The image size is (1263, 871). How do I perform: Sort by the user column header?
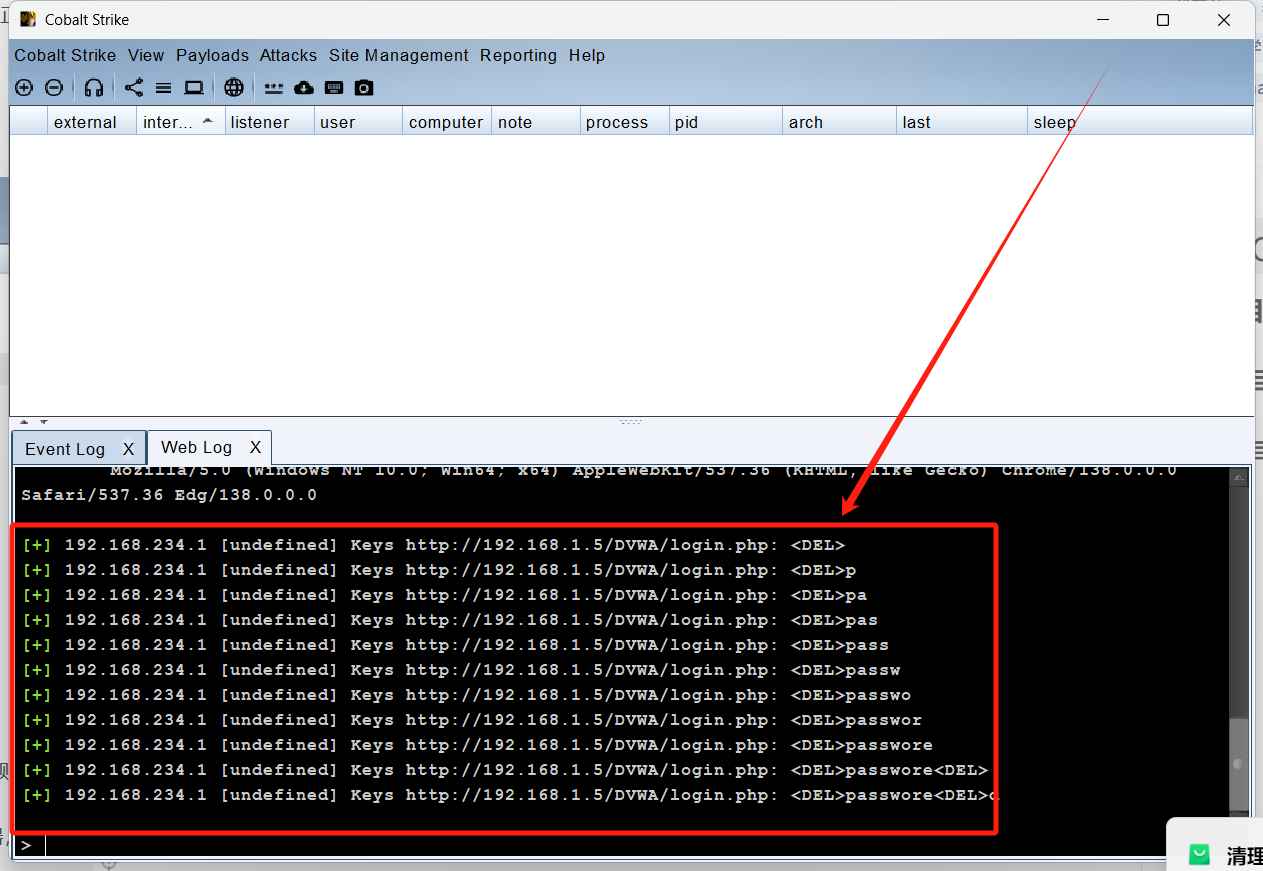pyautogui.click(x=358, y=122)
